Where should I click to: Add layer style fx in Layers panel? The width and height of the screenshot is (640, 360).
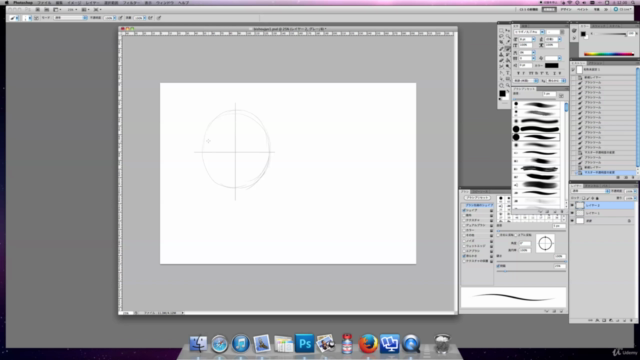click(597, 320)
